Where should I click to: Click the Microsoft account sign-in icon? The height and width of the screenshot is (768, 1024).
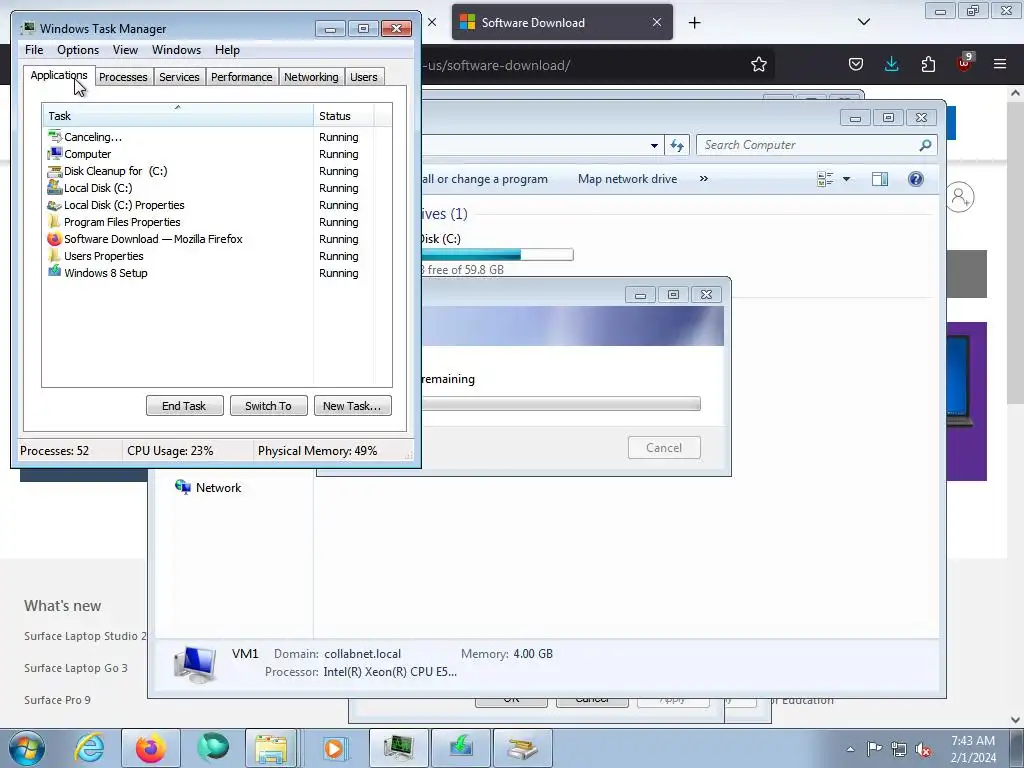pyautogui.click(x=960, y=197)
